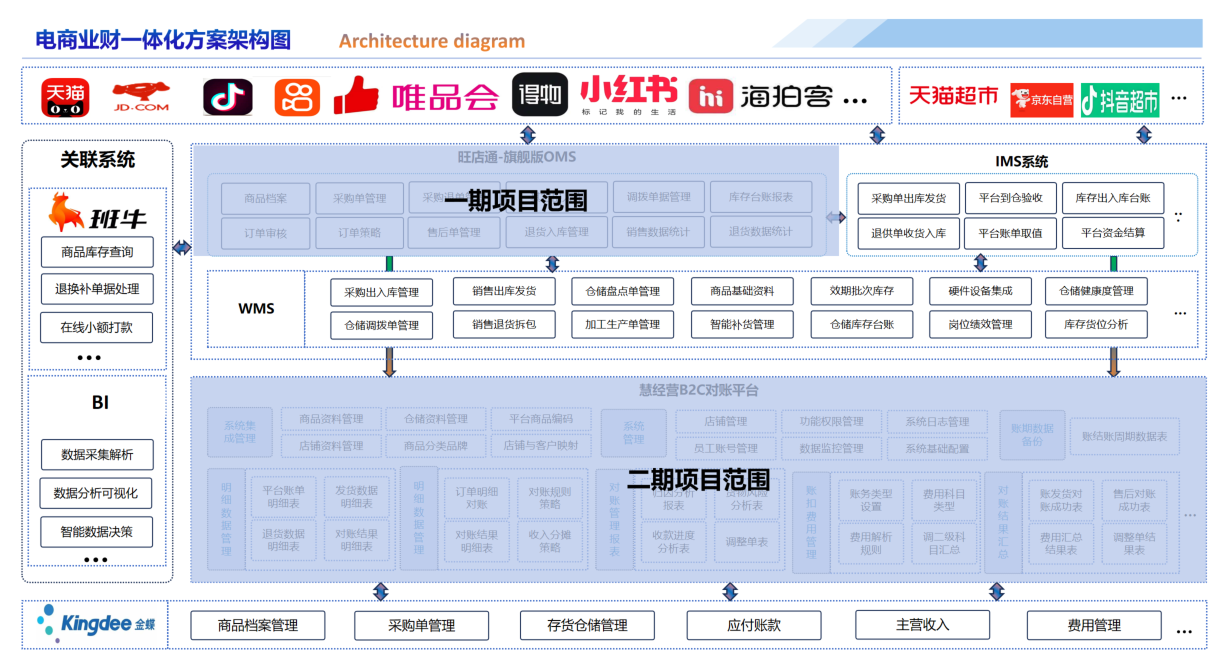Screen dimensions: 1226x654
Task: Select the 一期项目范围 overlay label
Action: [515, 200]
